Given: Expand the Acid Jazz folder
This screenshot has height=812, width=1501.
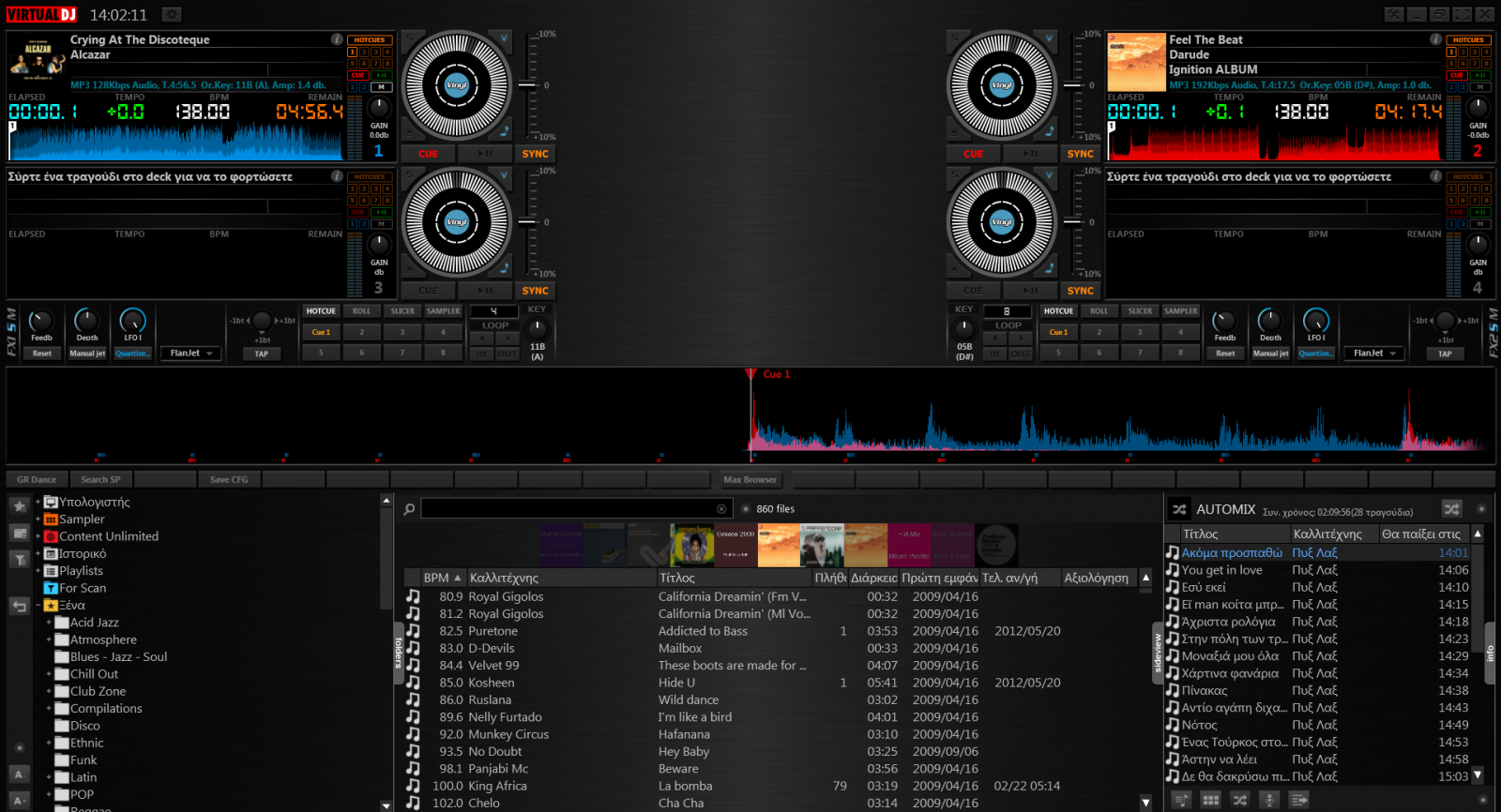Looking at the screenshot, I should coord(49,623).
